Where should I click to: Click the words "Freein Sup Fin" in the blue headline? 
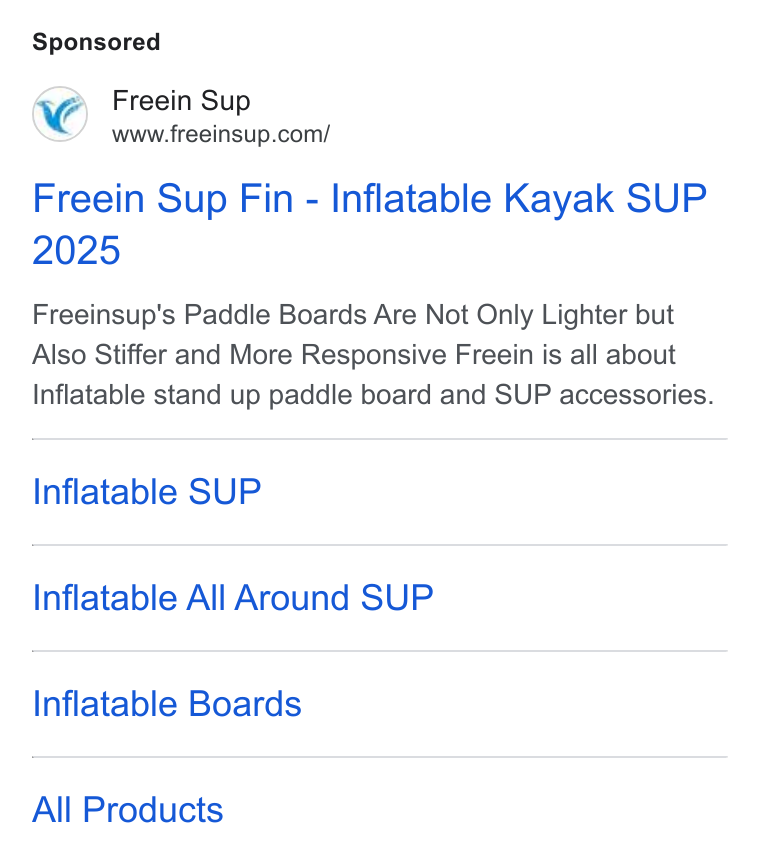[x=163, y=198]
